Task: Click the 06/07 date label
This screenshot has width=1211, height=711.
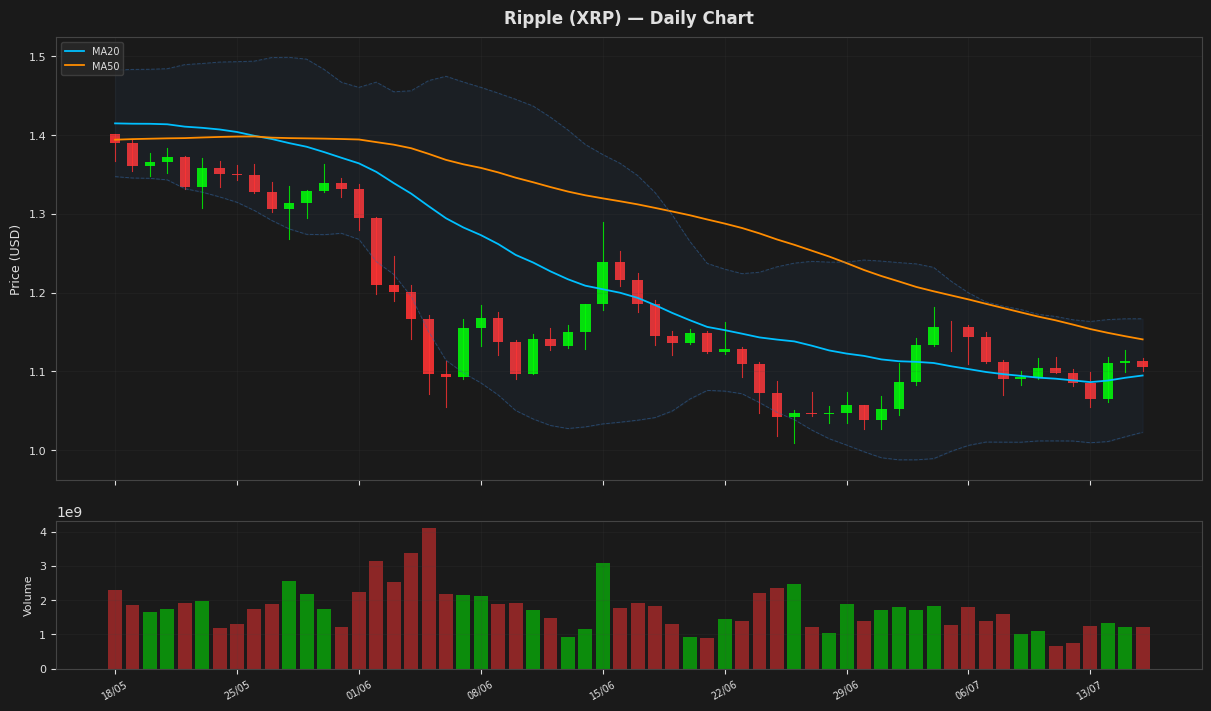Action: click(x=967, y=691)
